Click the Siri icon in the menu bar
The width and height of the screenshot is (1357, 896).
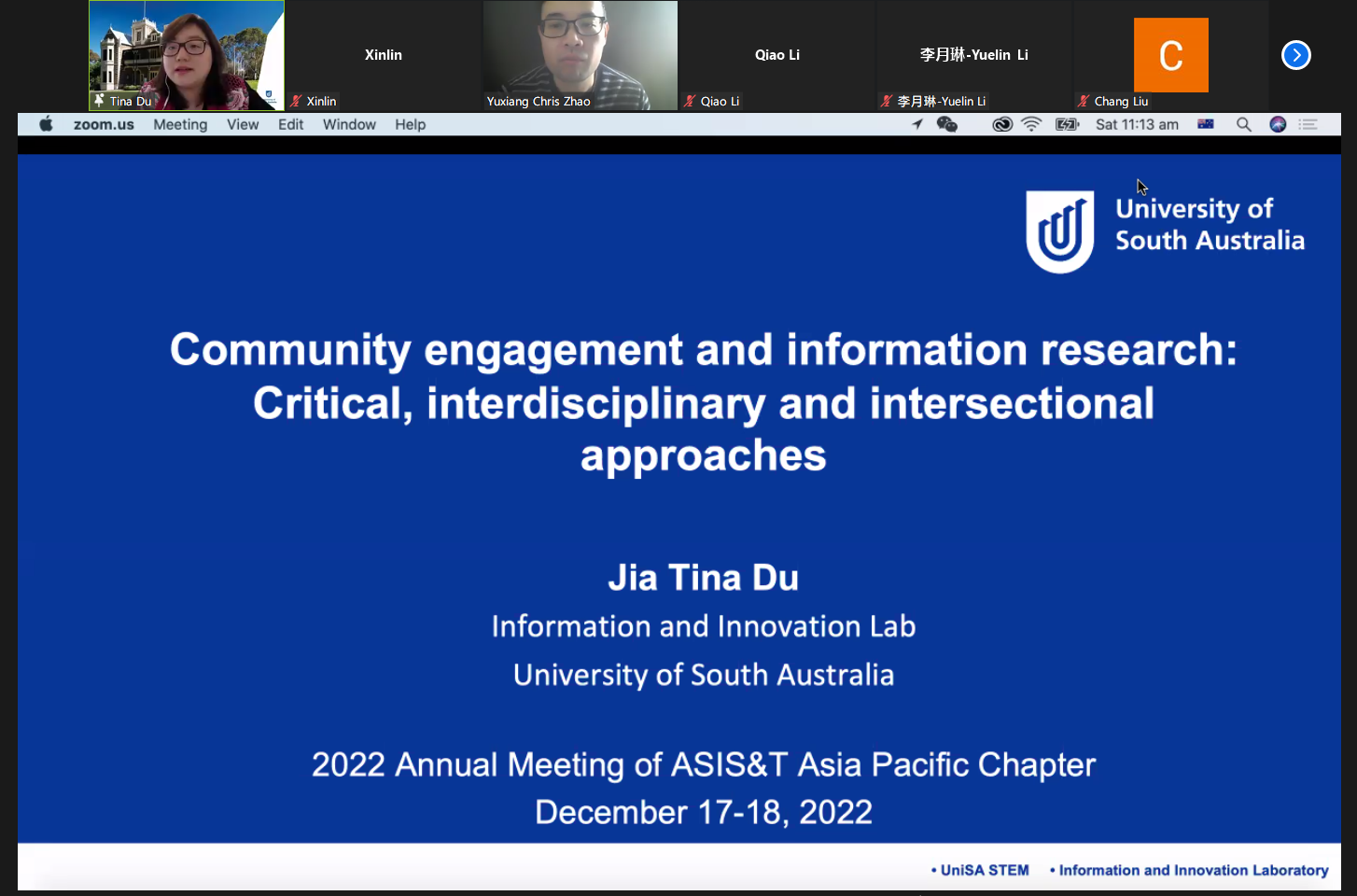tap(1278, 124)
